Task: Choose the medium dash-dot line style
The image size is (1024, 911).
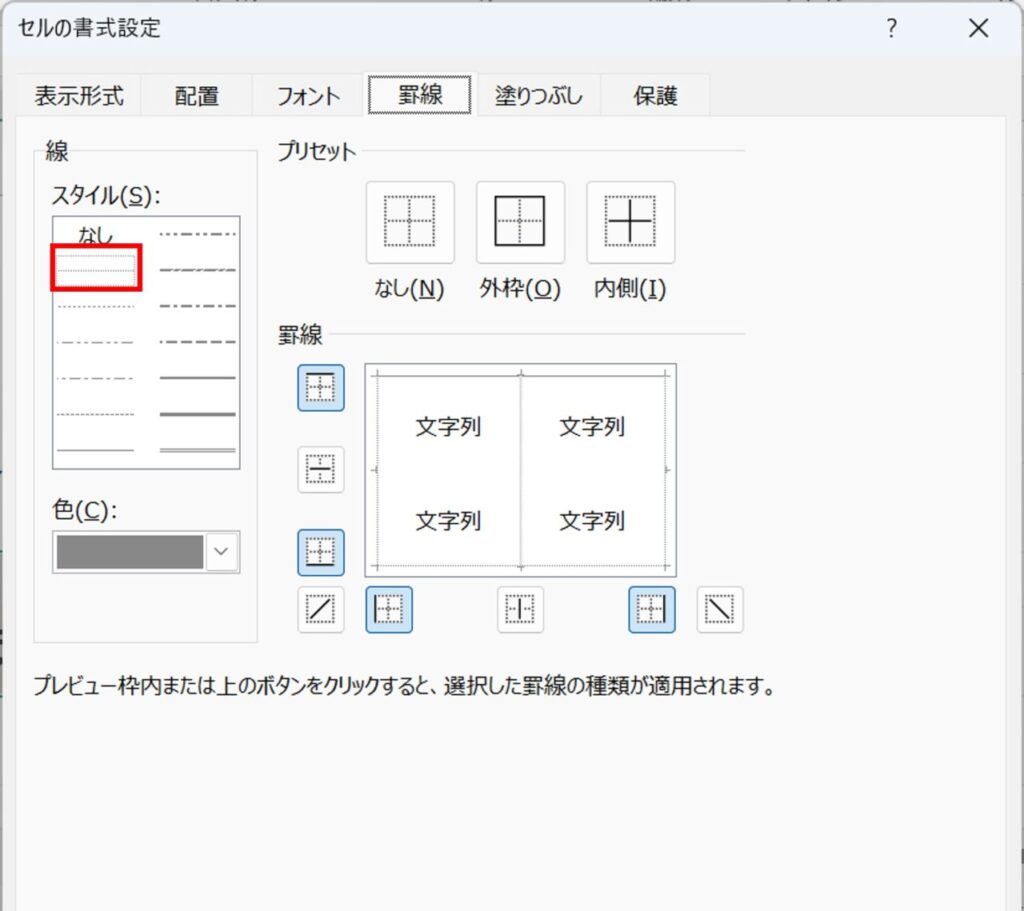Action: (197, 306)
